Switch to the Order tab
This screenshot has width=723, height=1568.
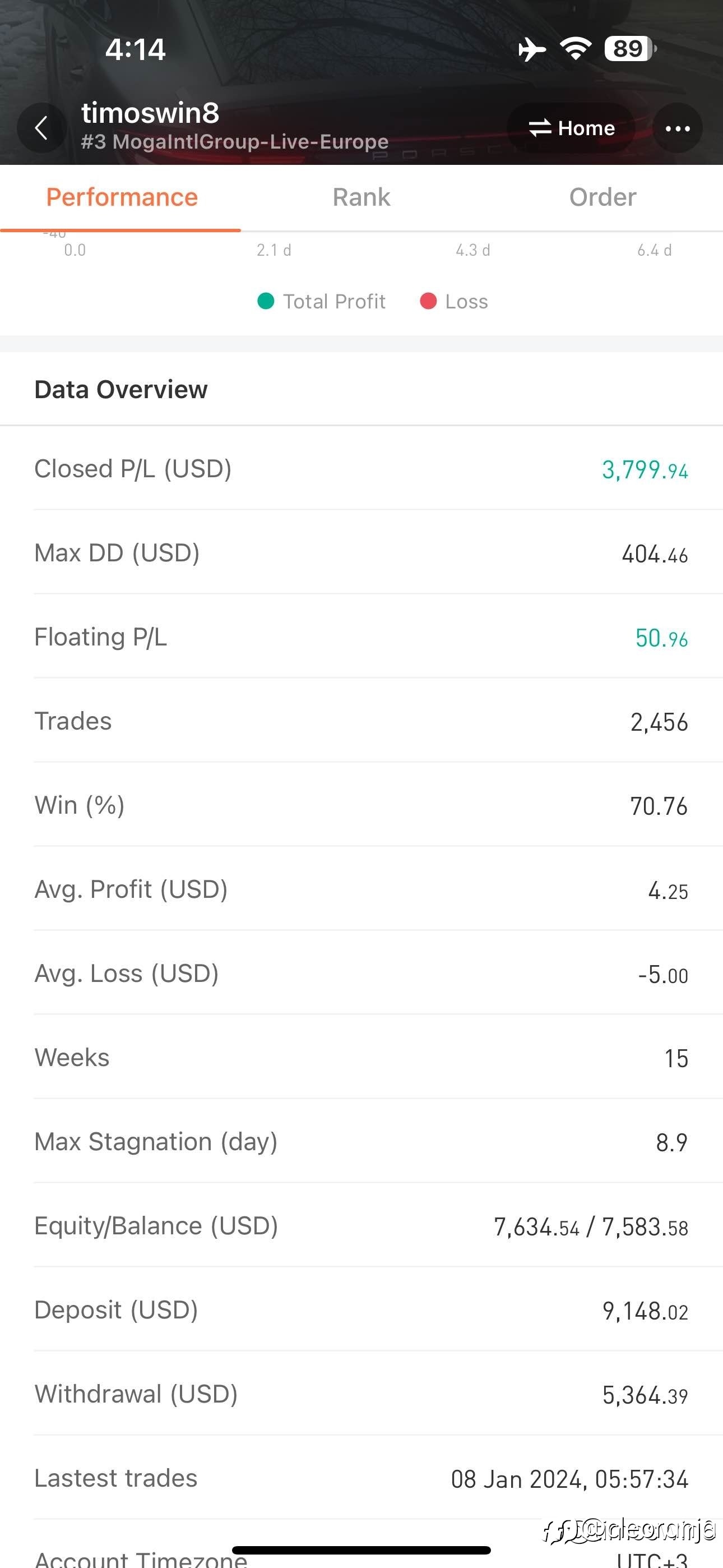(x=602, y=197)
